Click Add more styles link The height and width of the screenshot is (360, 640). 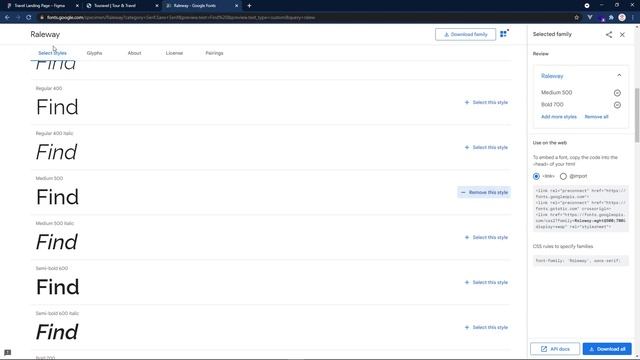point(559,117)
